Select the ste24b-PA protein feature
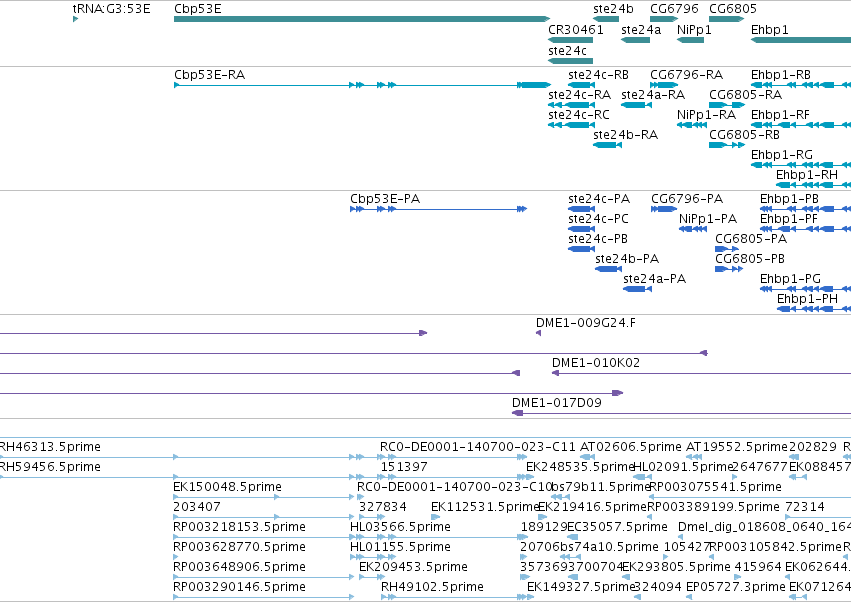The height and width of the screenshot is (602, 851). (608, 269)
